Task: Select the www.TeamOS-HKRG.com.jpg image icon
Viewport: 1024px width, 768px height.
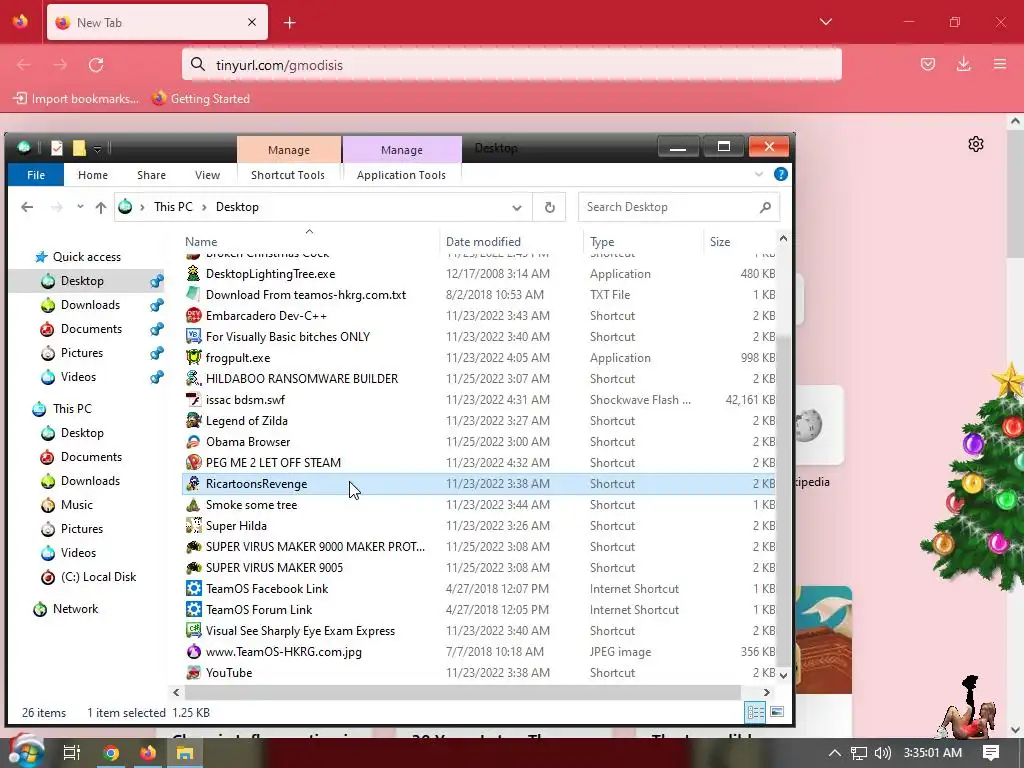Action: pos(193,652)
